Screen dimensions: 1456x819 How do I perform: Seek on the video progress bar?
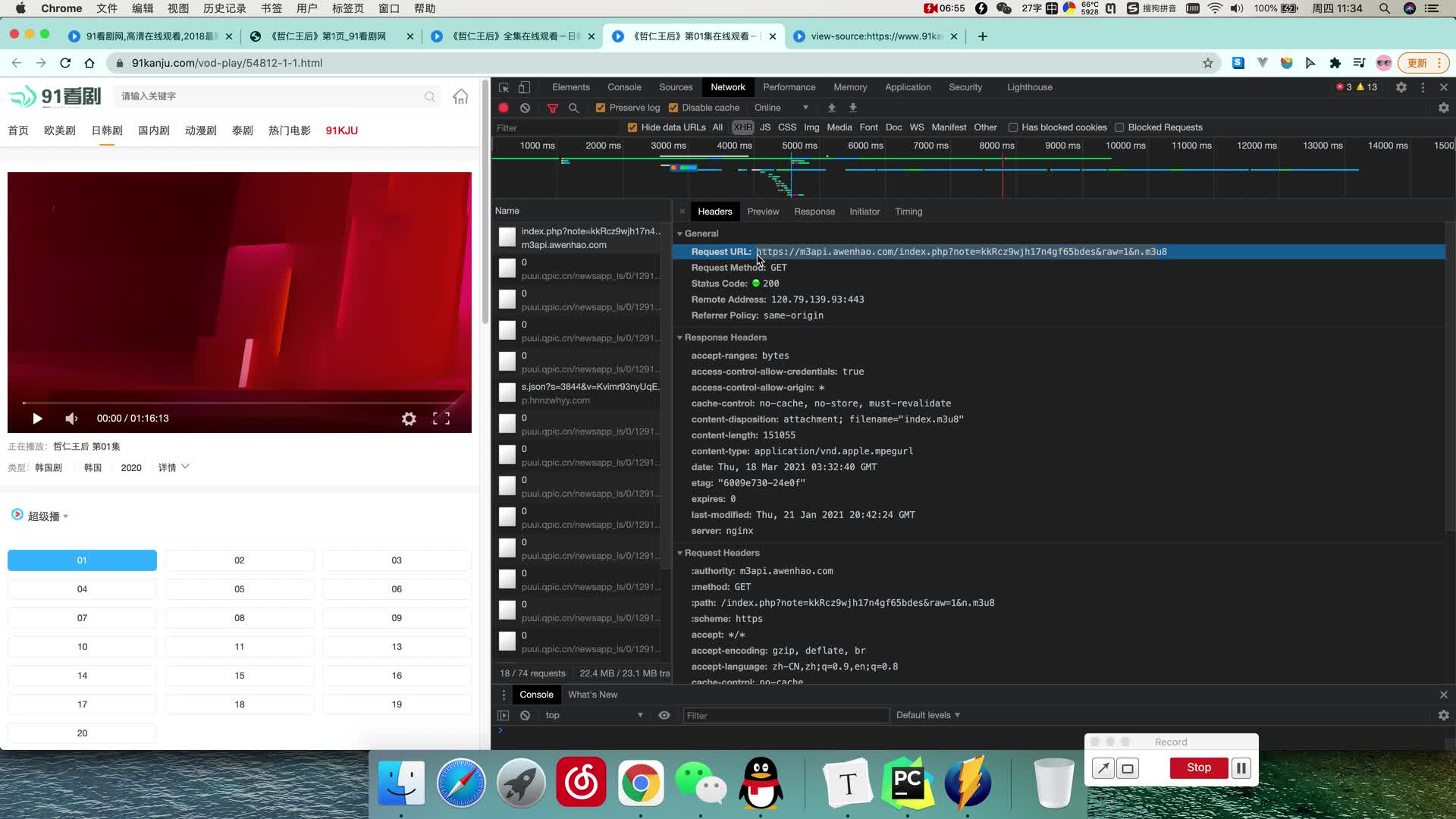pos(240,403)
